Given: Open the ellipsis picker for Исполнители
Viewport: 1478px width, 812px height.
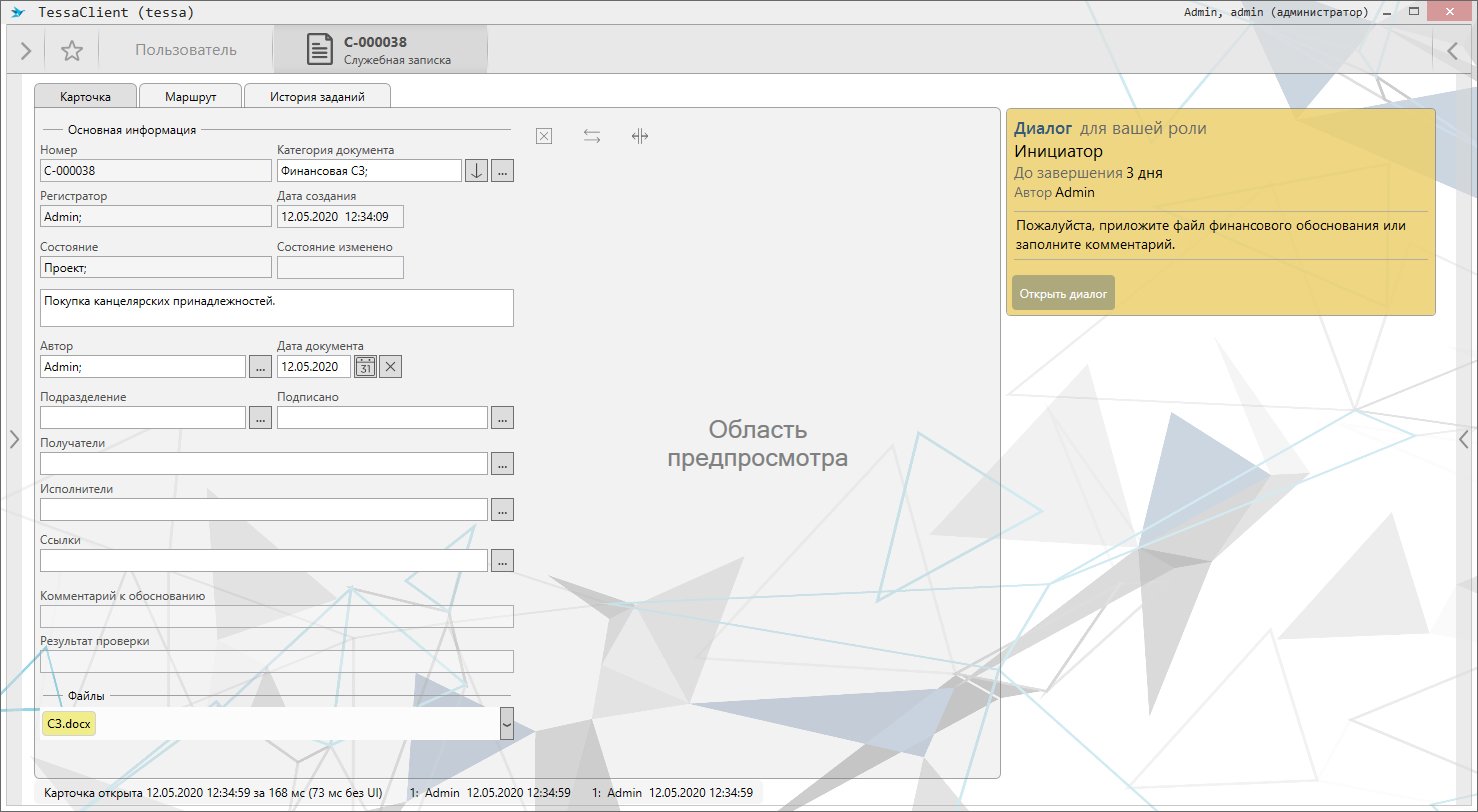Looking at the screenshot, I should [503, 510].
